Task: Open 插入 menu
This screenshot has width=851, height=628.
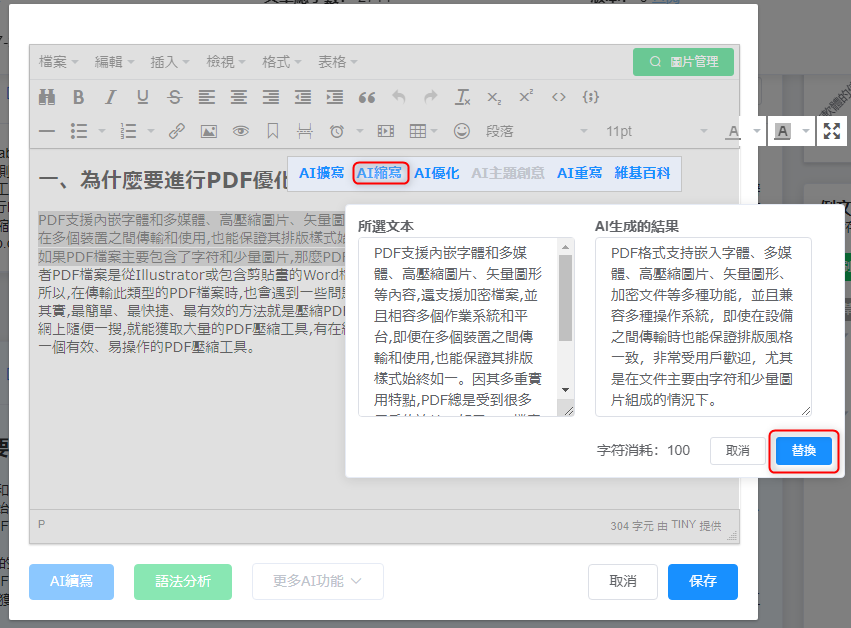Action: 170,62
